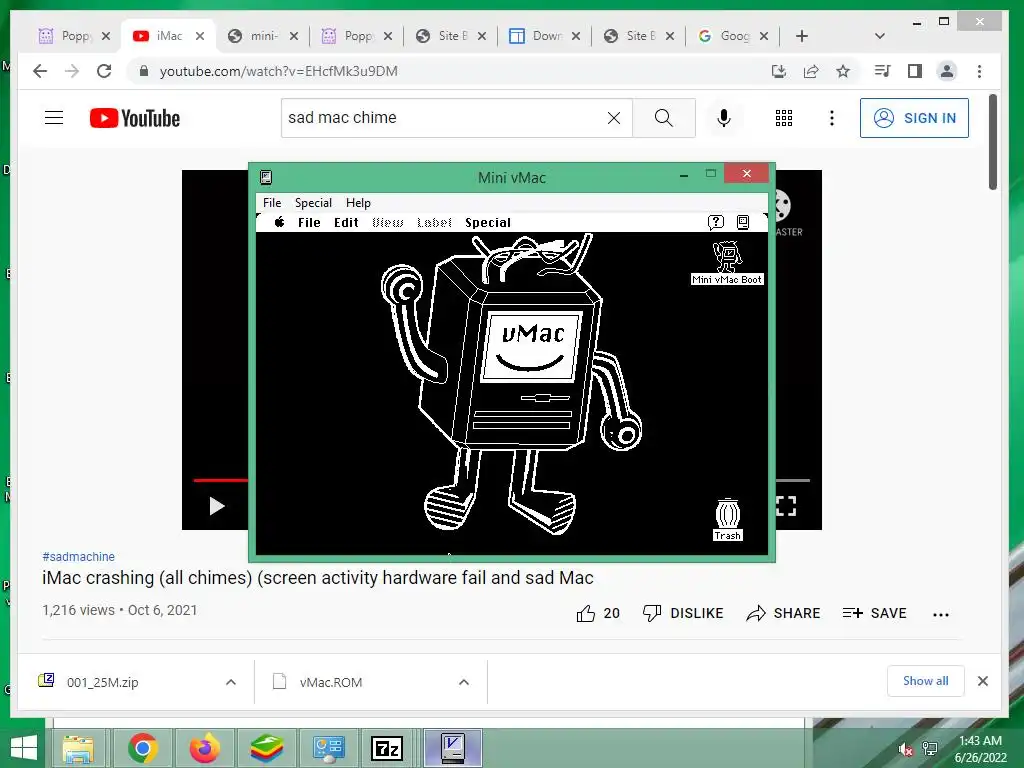Screen dimensions: 1024x768
Task: Share this page from address bar
Action: (811, 71)
